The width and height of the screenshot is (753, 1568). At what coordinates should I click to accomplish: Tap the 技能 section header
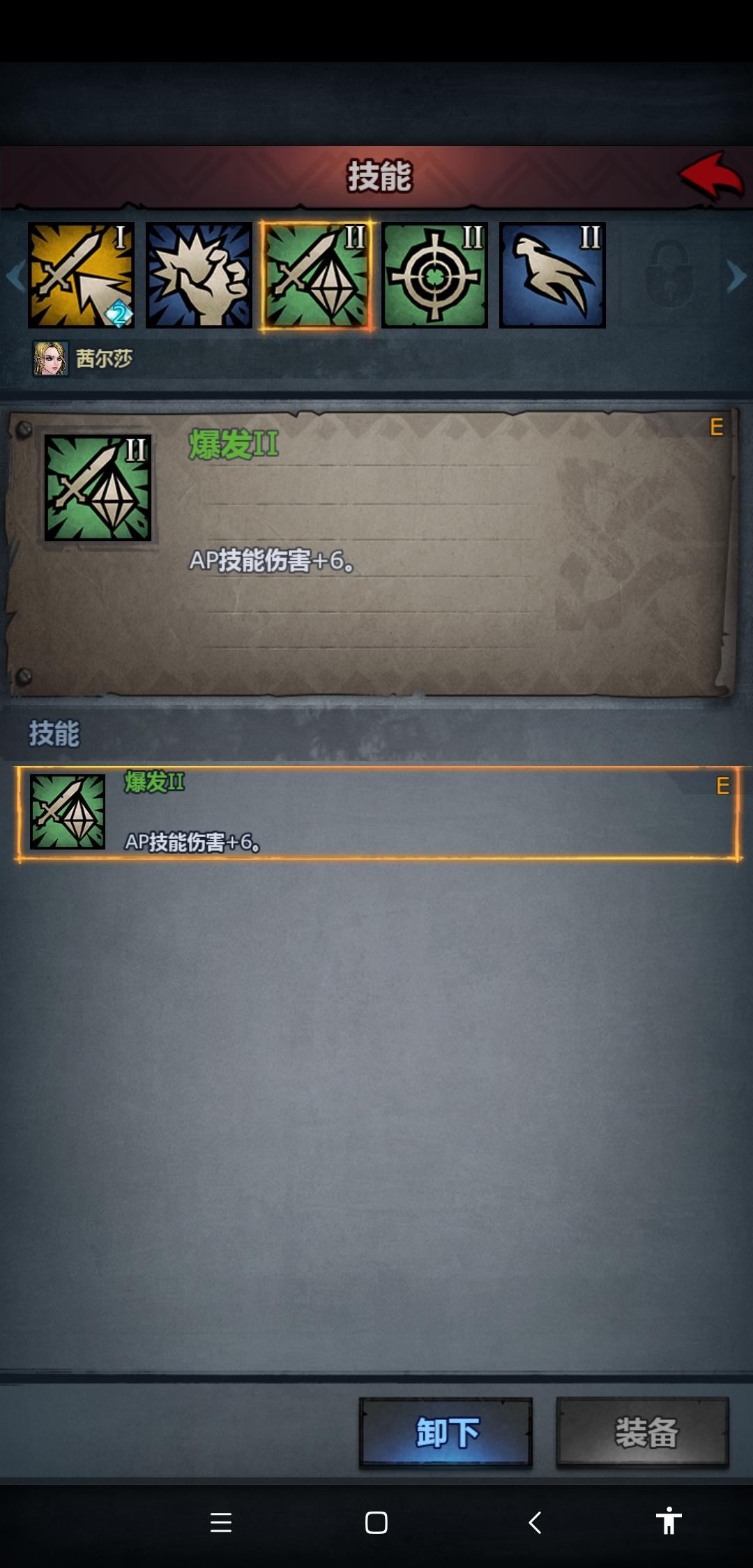click(54, 734)
